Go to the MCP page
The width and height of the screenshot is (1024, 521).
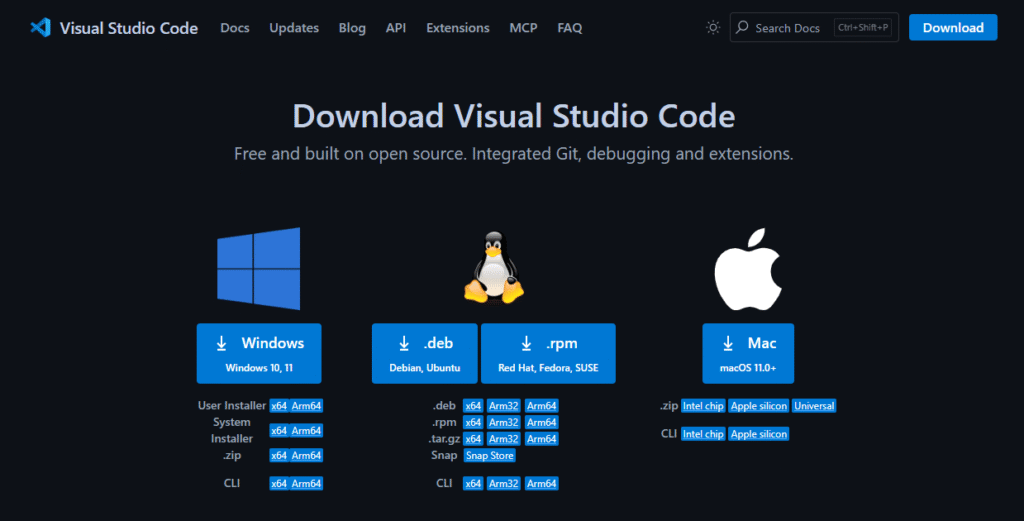point(523,28)
